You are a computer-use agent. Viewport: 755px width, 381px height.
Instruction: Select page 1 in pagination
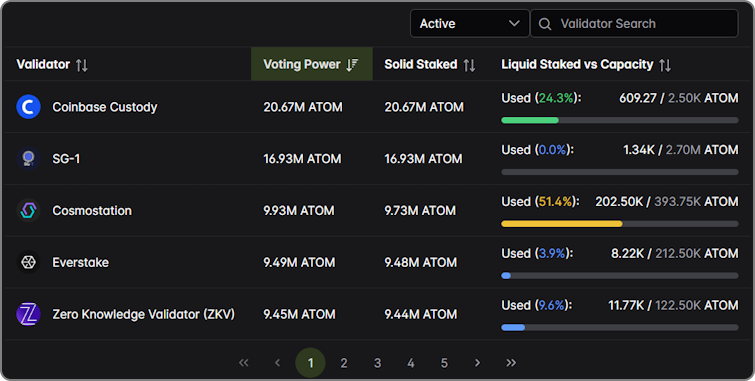310,363
